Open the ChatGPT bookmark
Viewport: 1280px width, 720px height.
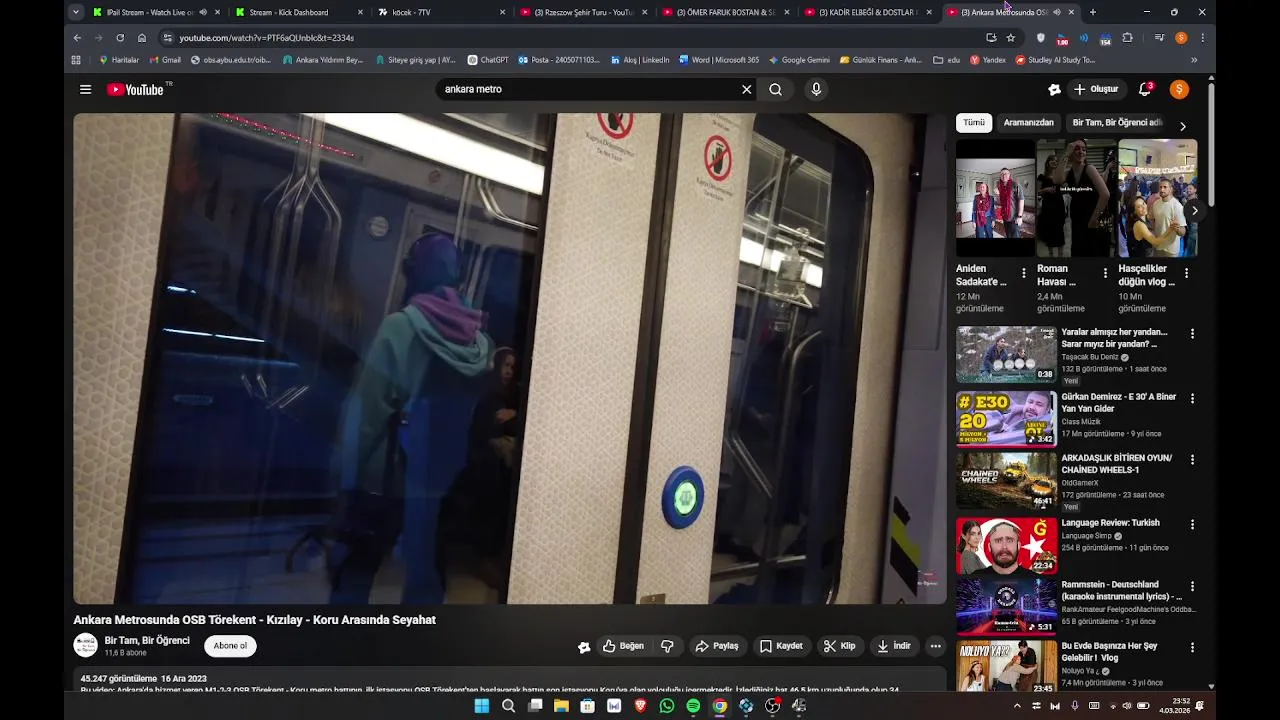coord(488,60)
